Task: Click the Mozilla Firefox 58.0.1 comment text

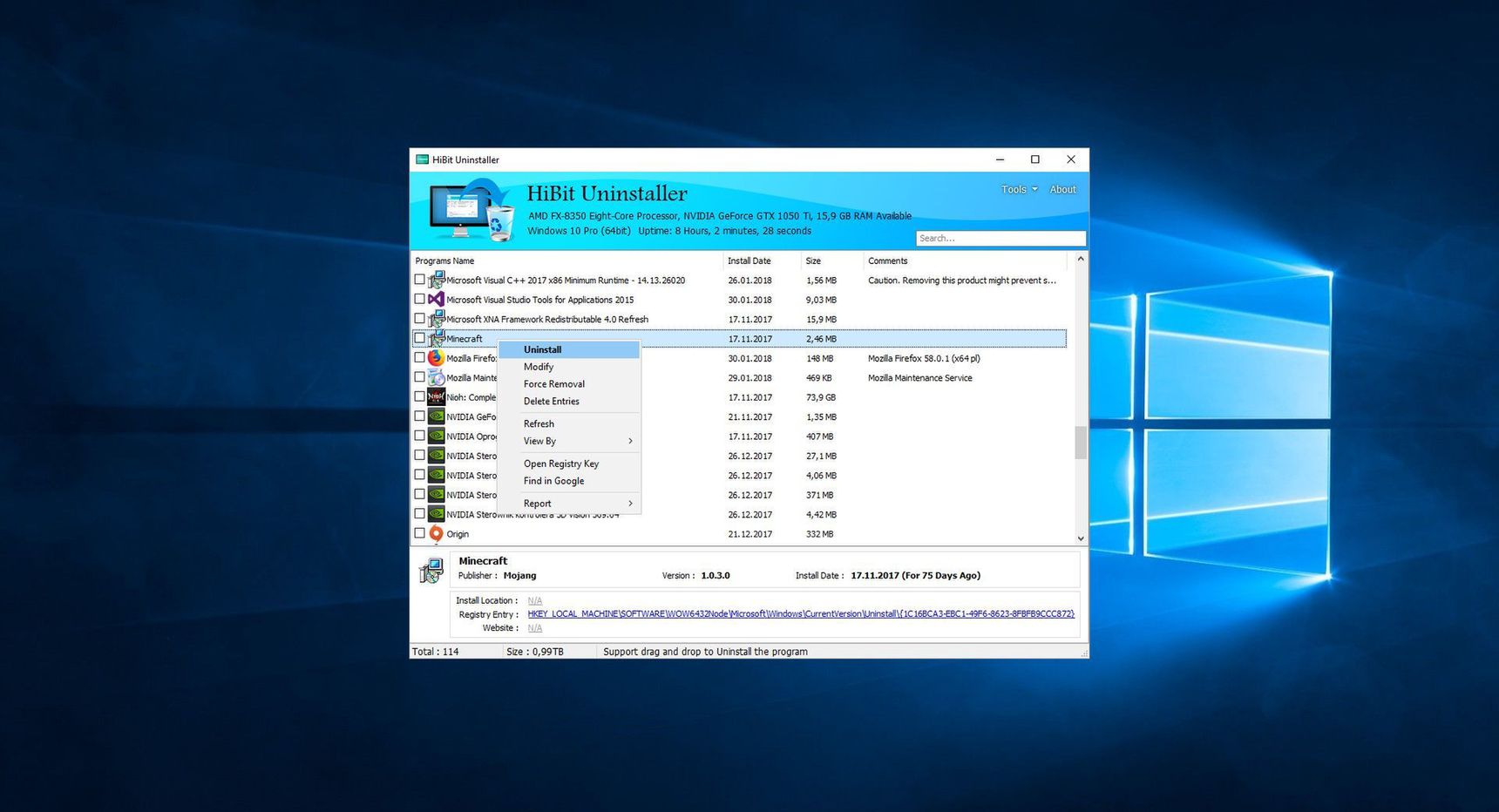Action: pos(924,358)
